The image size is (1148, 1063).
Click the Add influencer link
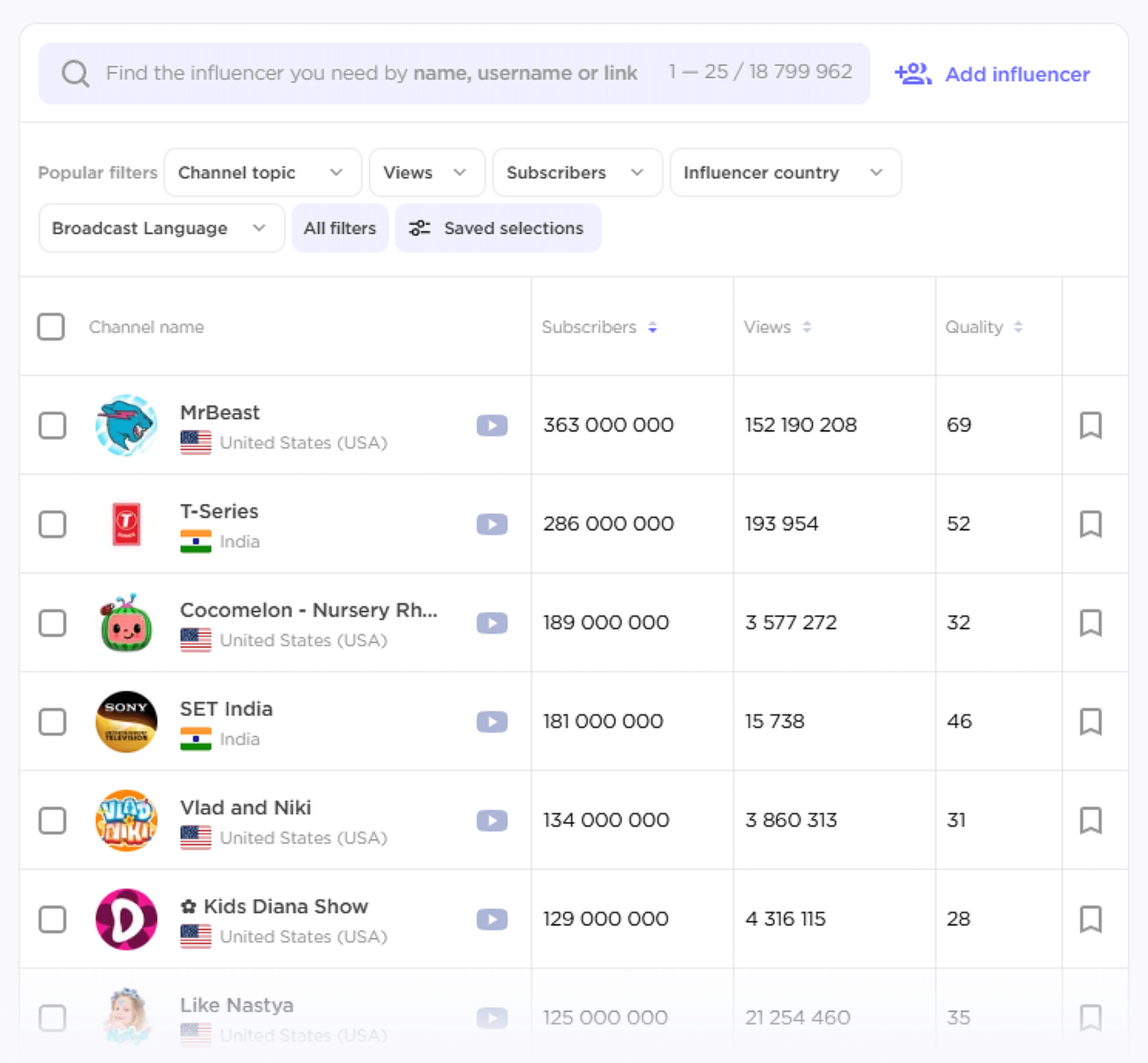click(992, 73)
